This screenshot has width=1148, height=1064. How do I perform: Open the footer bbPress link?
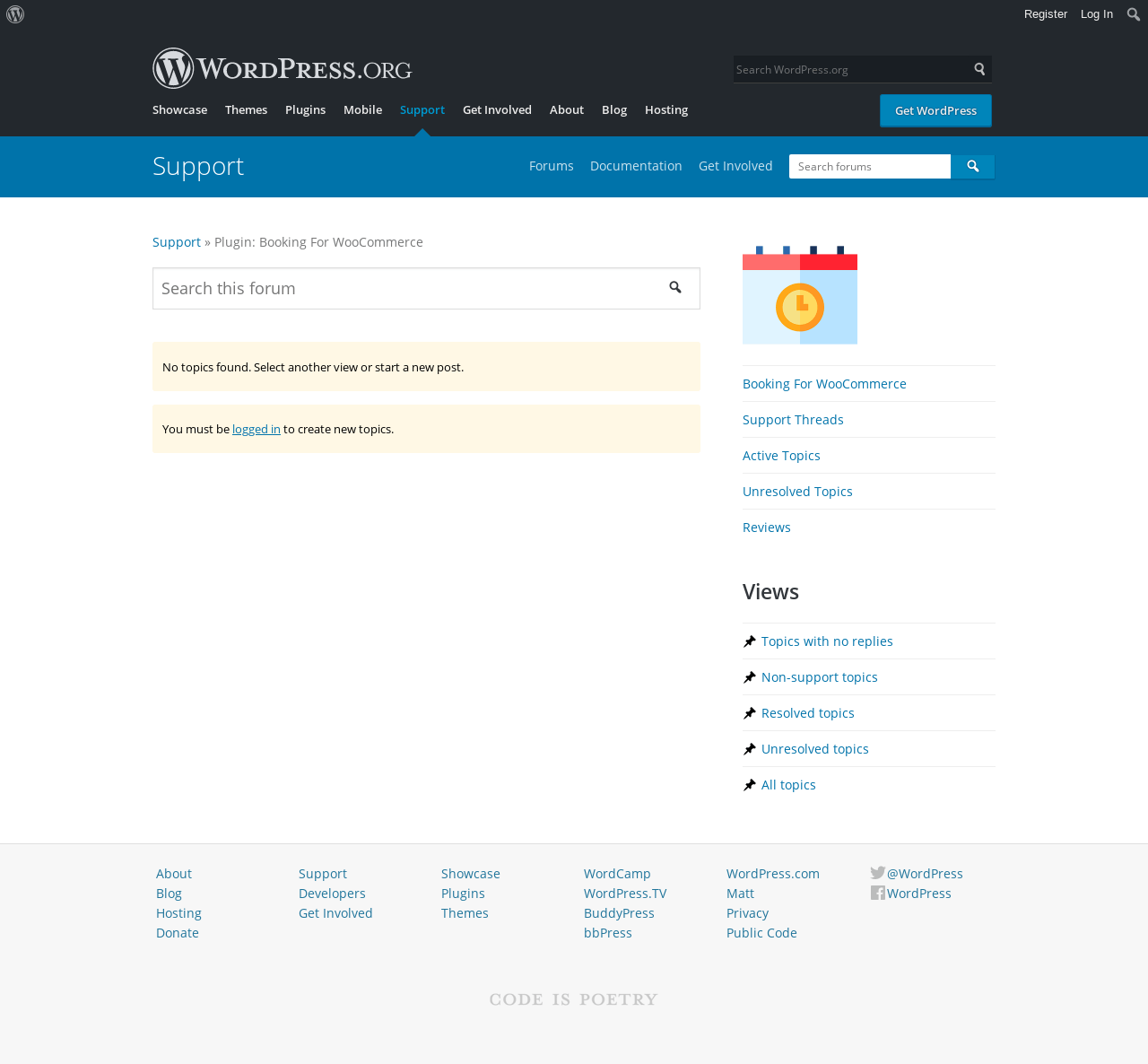tap(608, 933)
